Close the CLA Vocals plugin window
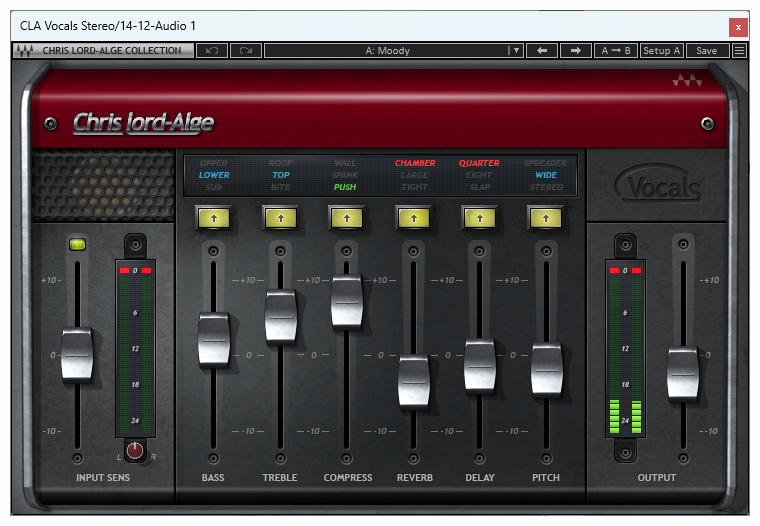Image resolution: width=760 pixels, height=526 pixels. (x=738, y=27)
